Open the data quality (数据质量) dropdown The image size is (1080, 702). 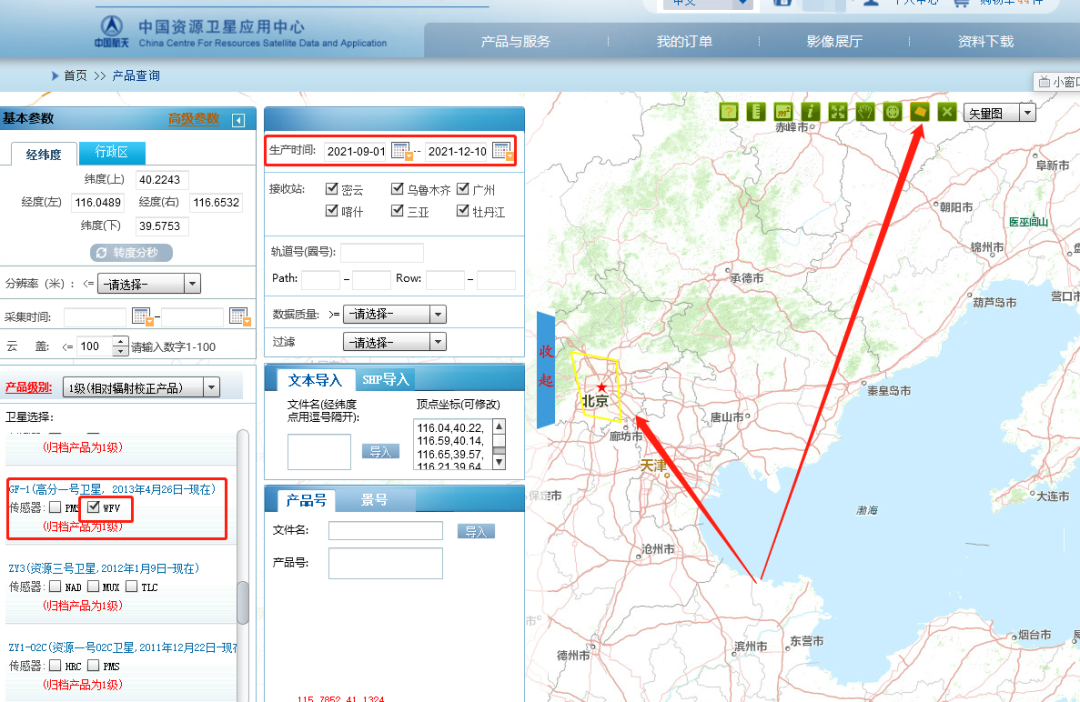[x=395, y=314]
